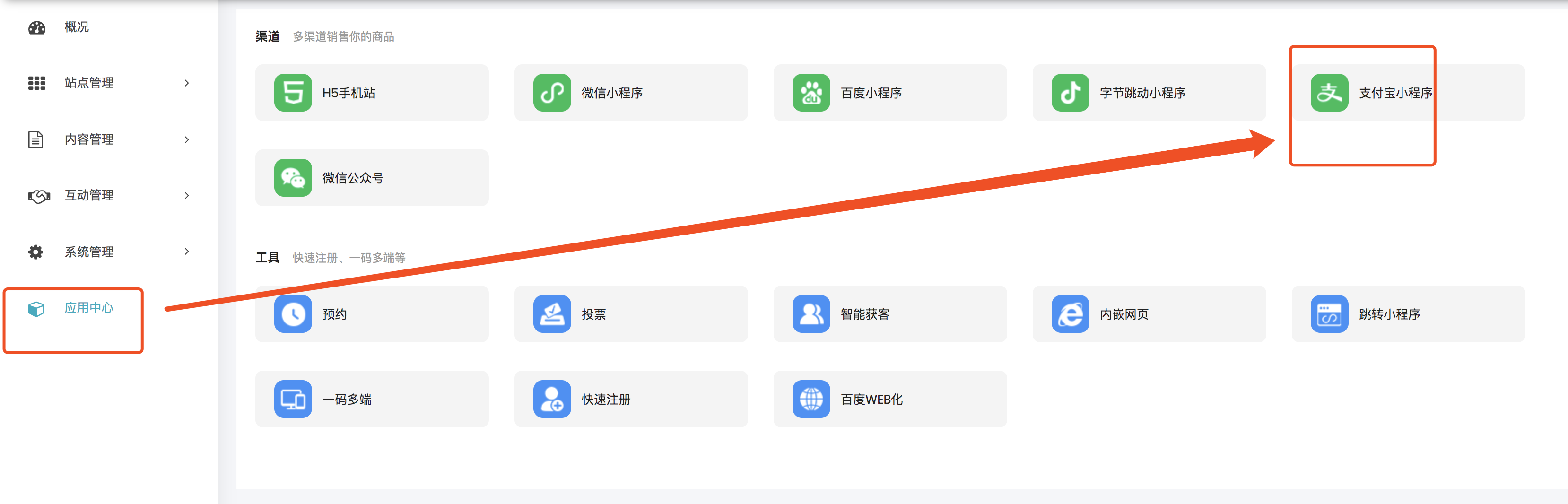The height and width of the screenshot is (504, 1568).
Task: Open 站点管理 menu item
Action: (x=89, y=83)
